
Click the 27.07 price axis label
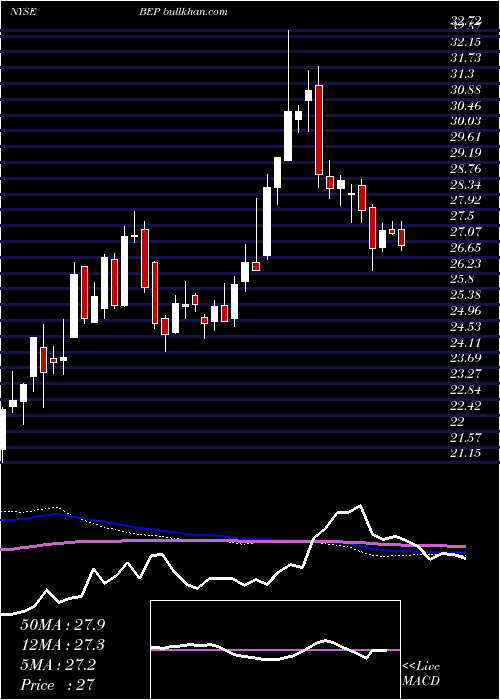click(x=466, y=232)
